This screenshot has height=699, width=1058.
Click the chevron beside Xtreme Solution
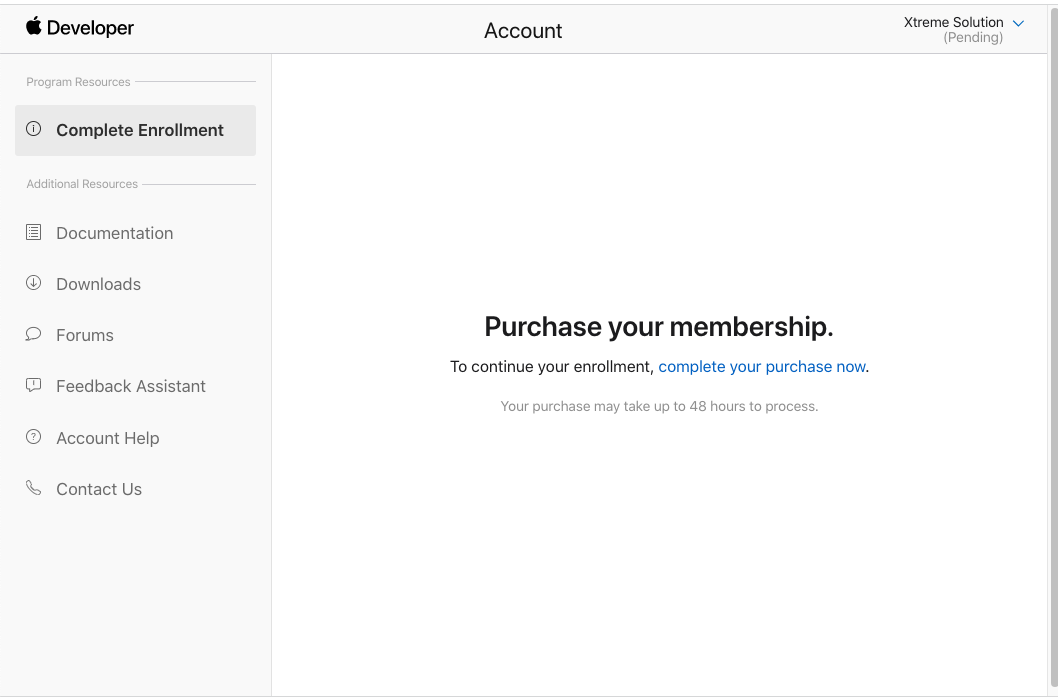1018,22
